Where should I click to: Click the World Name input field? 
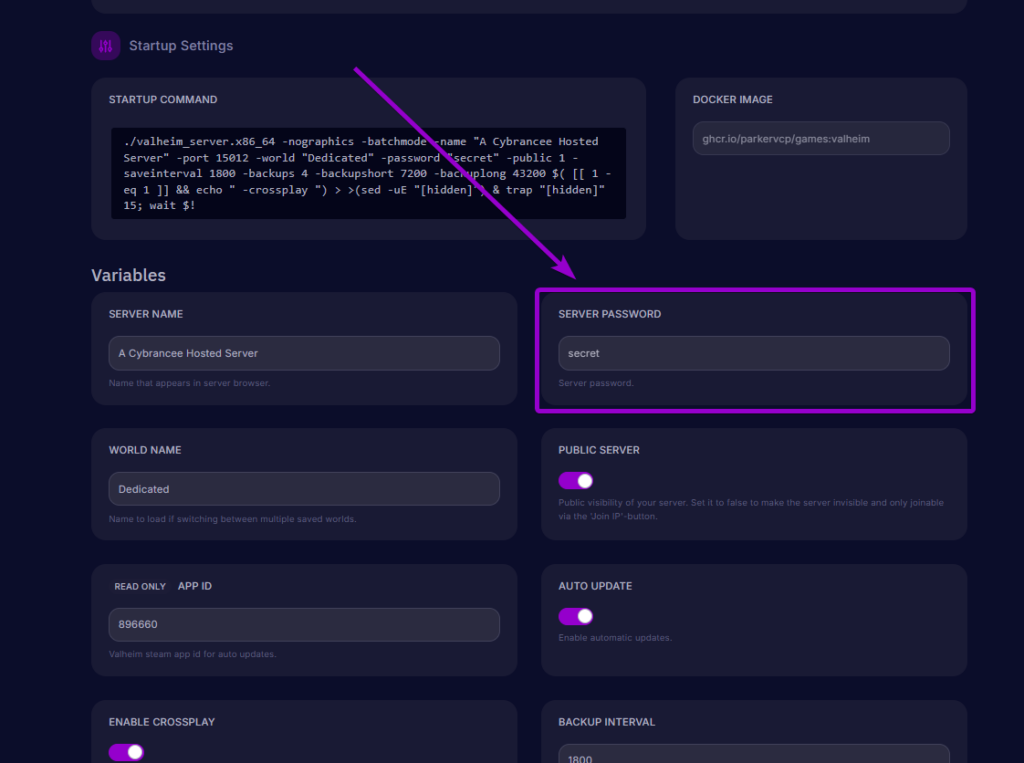click(x=304, y=489)
